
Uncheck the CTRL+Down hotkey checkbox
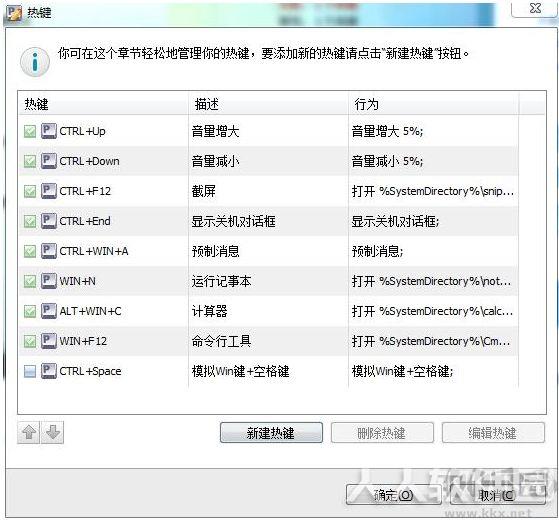pos(30,161)
